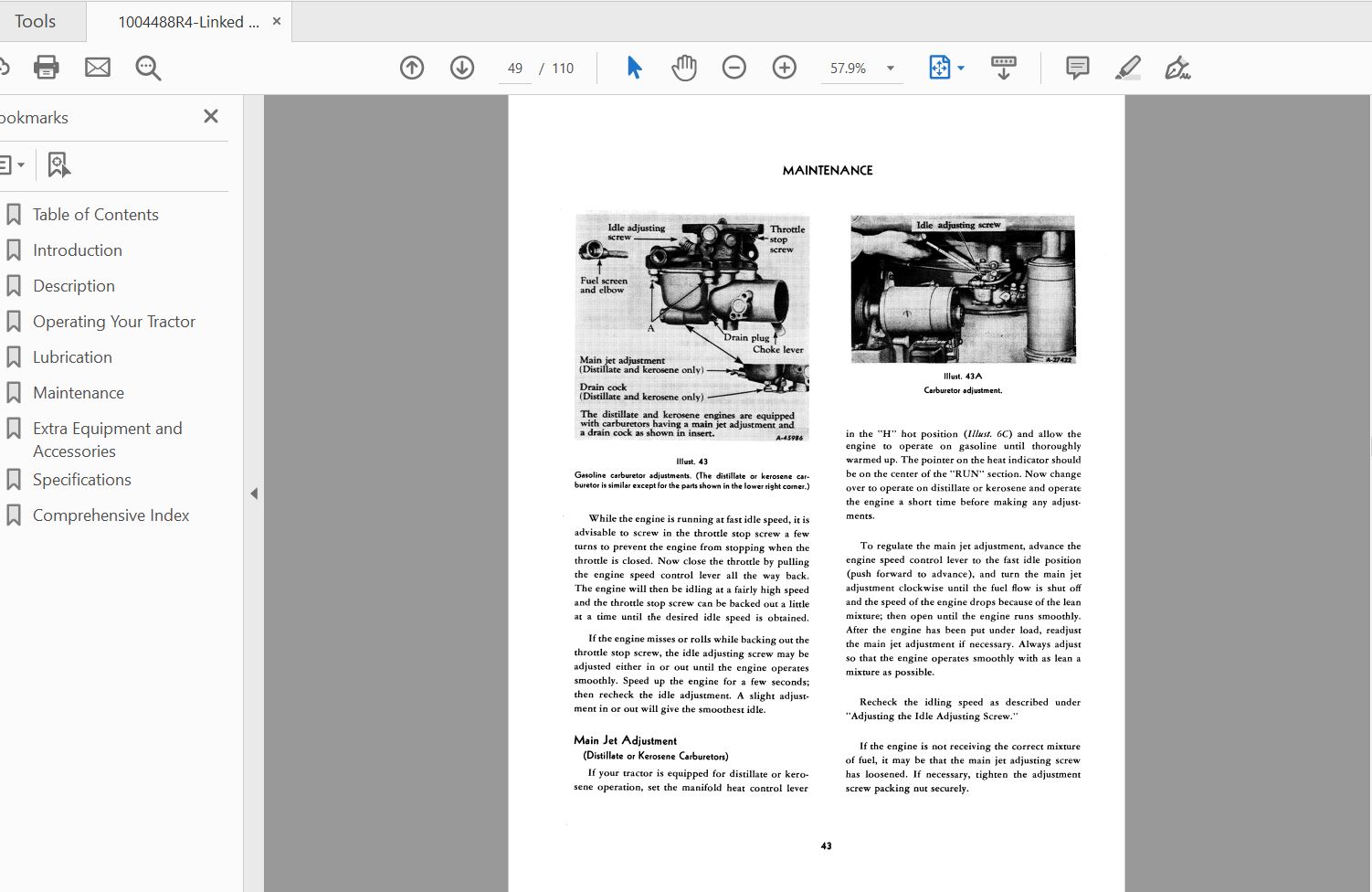Image resolution: width=1372 pixels, height=892 pixels.
Task: Click the add new bookmark icon
Action: point(58,165)
